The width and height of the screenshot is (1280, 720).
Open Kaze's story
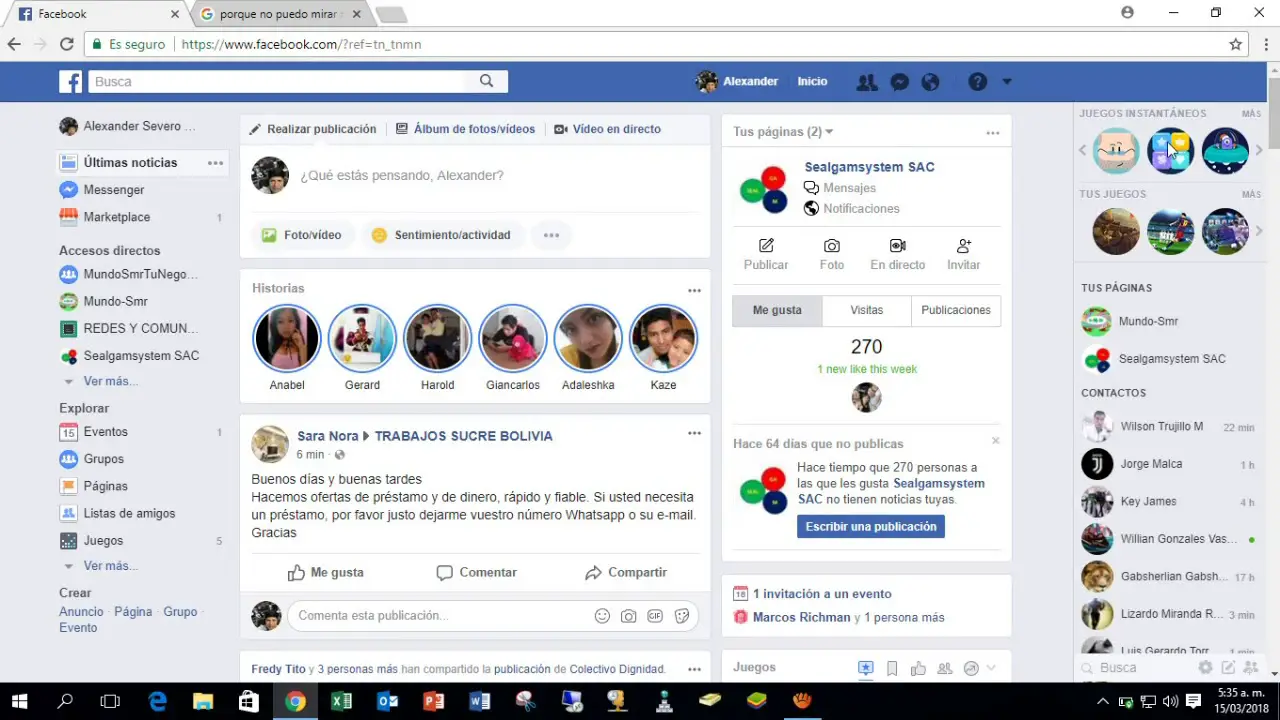[663, 338]
